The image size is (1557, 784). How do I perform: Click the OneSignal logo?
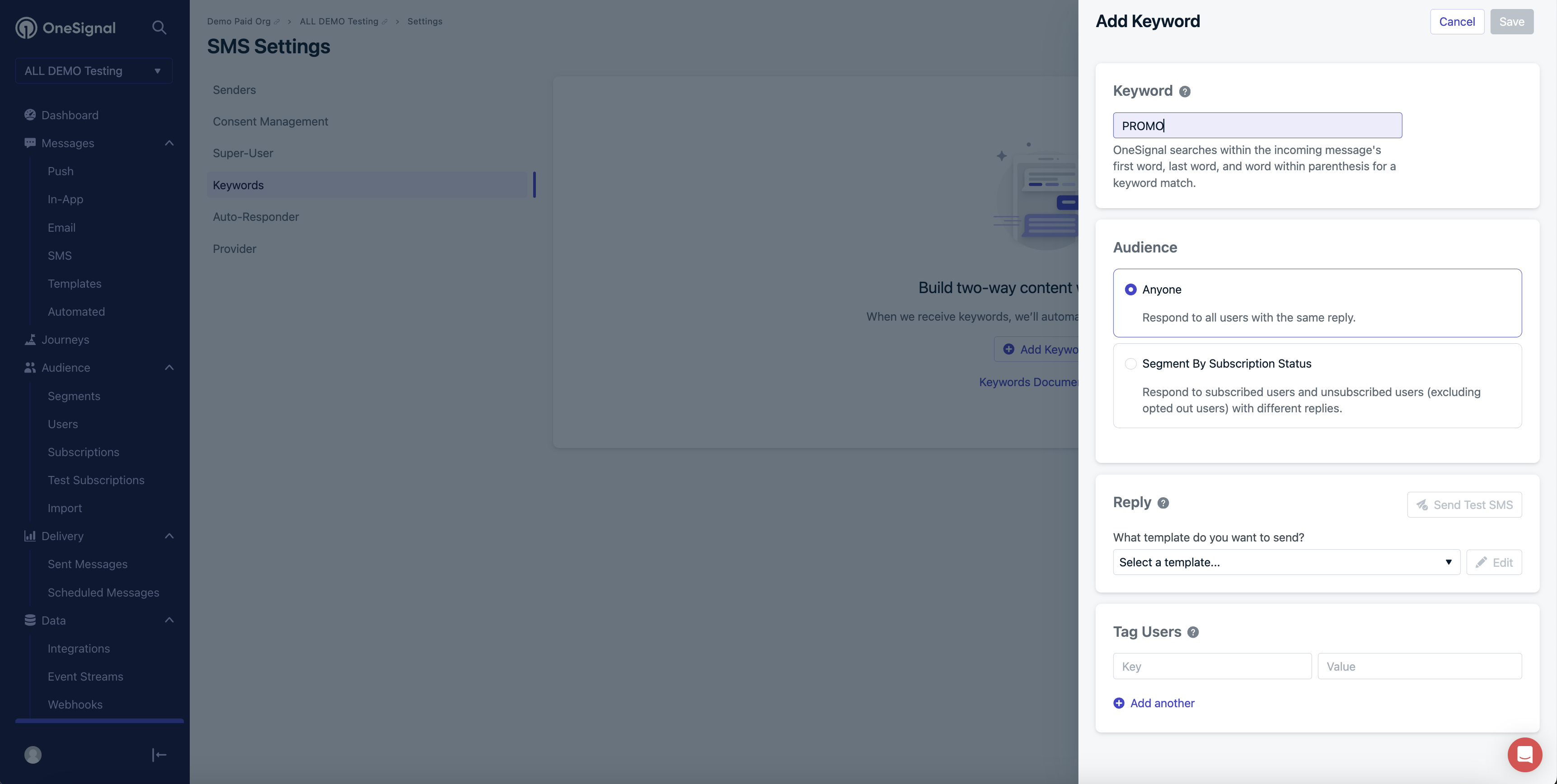coord(65,28)
